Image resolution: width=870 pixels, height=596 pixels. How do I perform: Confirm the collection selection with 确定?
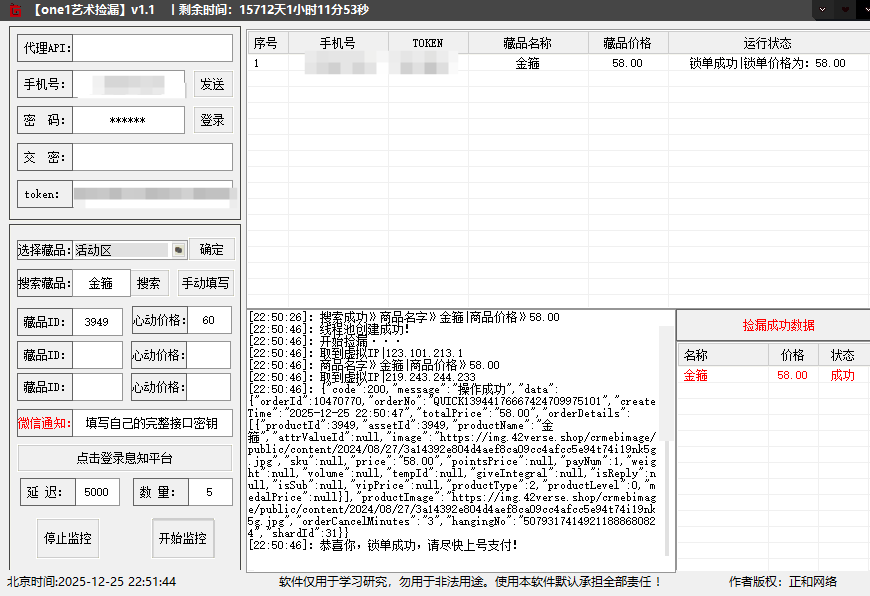(212, 250)
